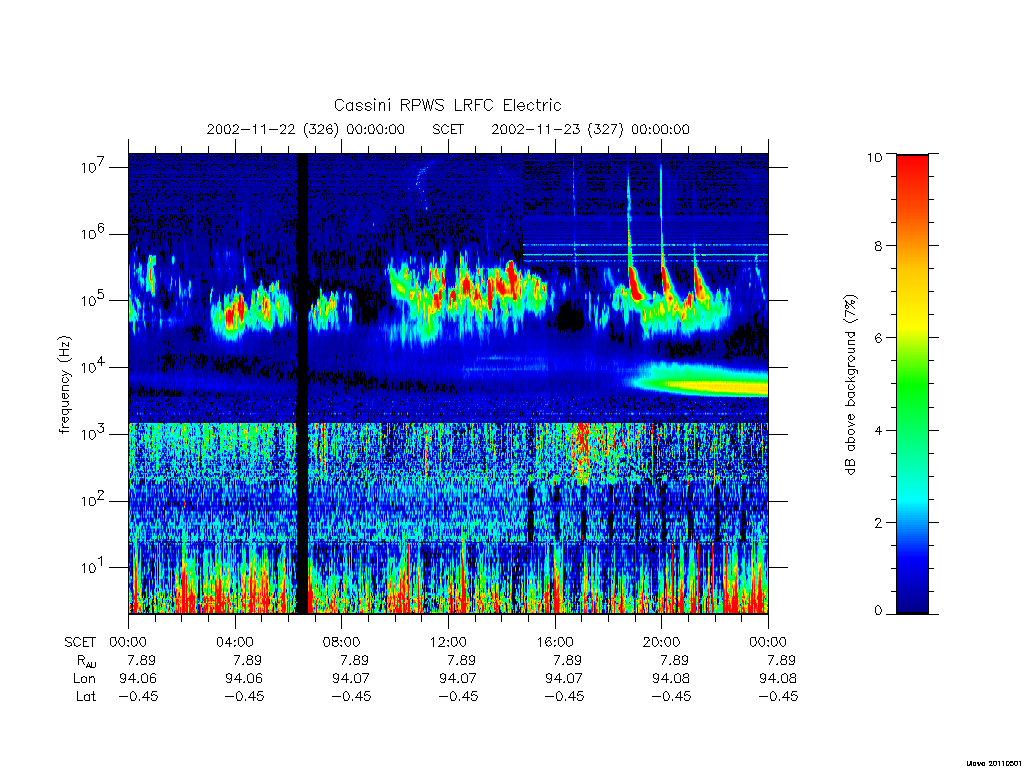Click the SCET label between the two dates
Image resolution: width=1024 pixels, height=768 pixels.
tap(448, 129)
